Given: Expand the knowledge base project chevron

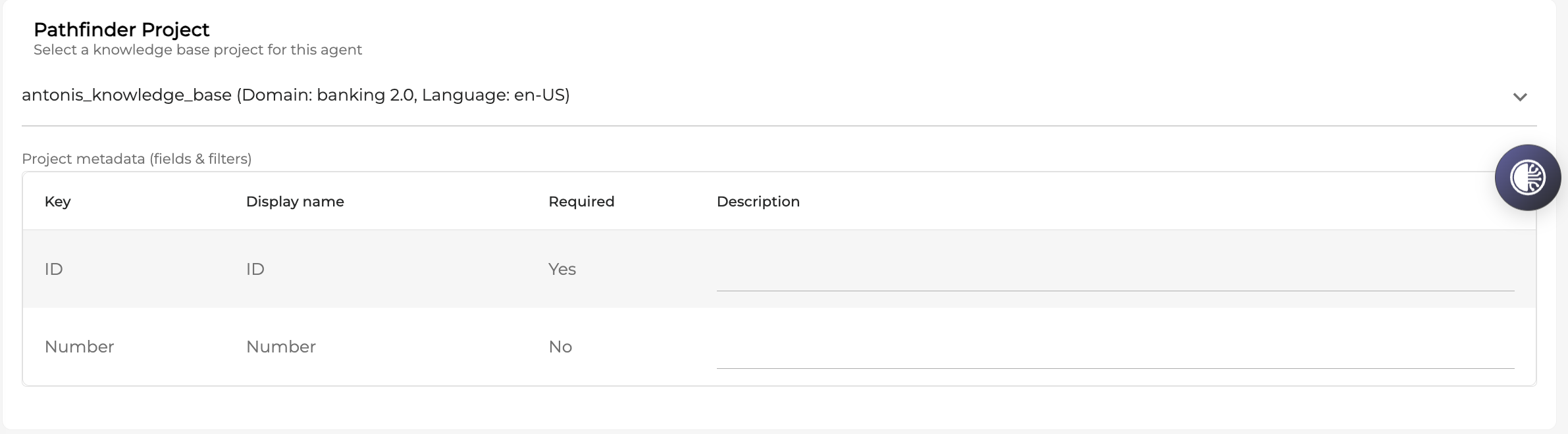Looking at the screenshot, I should pos(1519,97).
